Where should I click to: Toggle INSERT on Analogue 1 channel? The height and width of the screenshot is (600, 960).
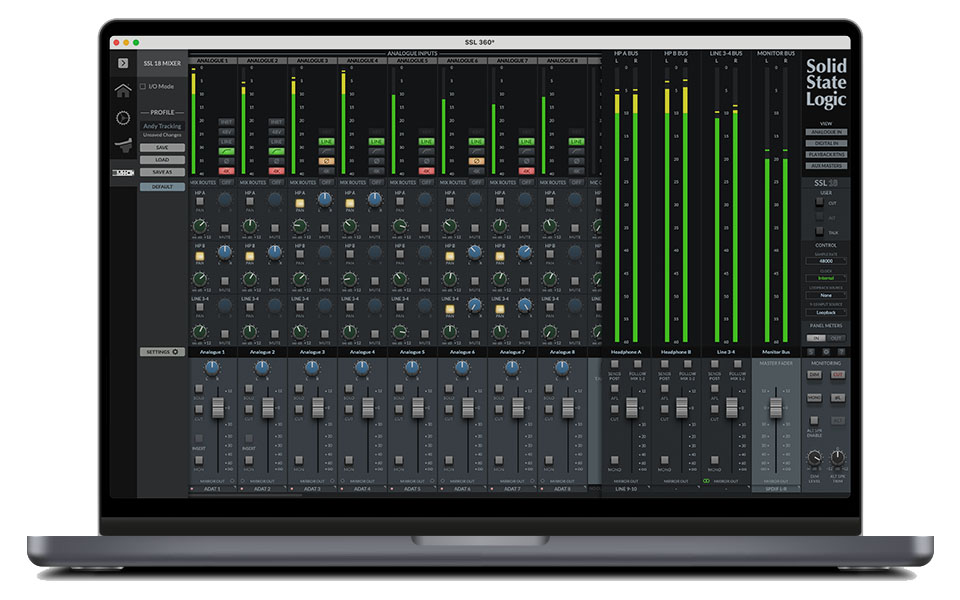[x=199, y=438]
